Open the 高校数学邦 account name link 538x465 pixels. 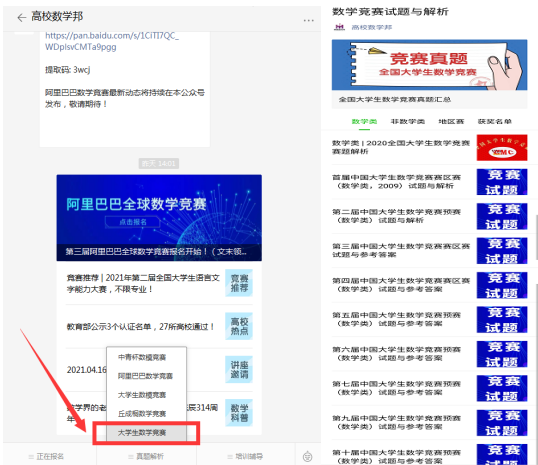372,27
